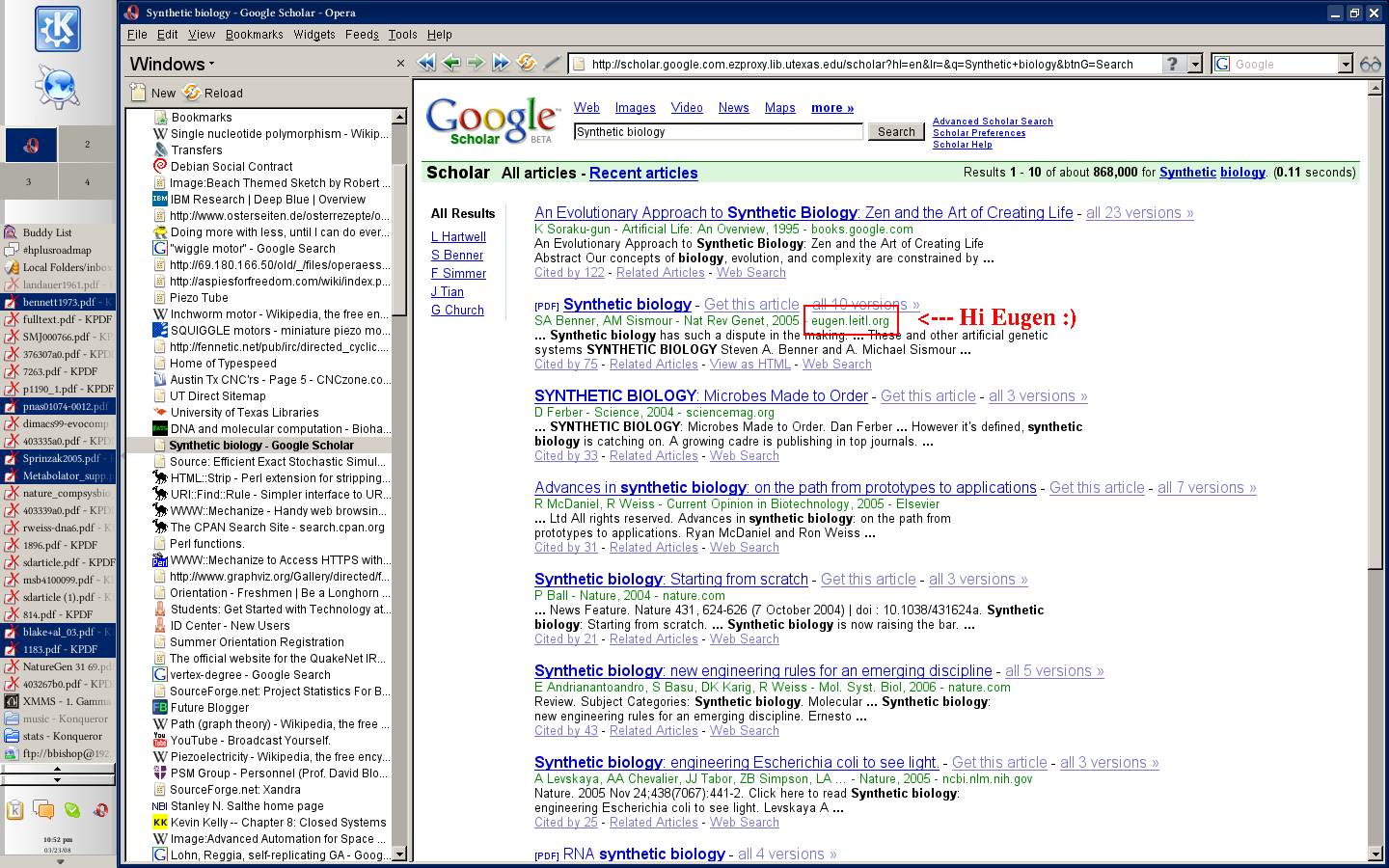Select XMMS task in taskbar
Image resolution: width=1389 pixels, height=868 pixels.
[59, 701]
